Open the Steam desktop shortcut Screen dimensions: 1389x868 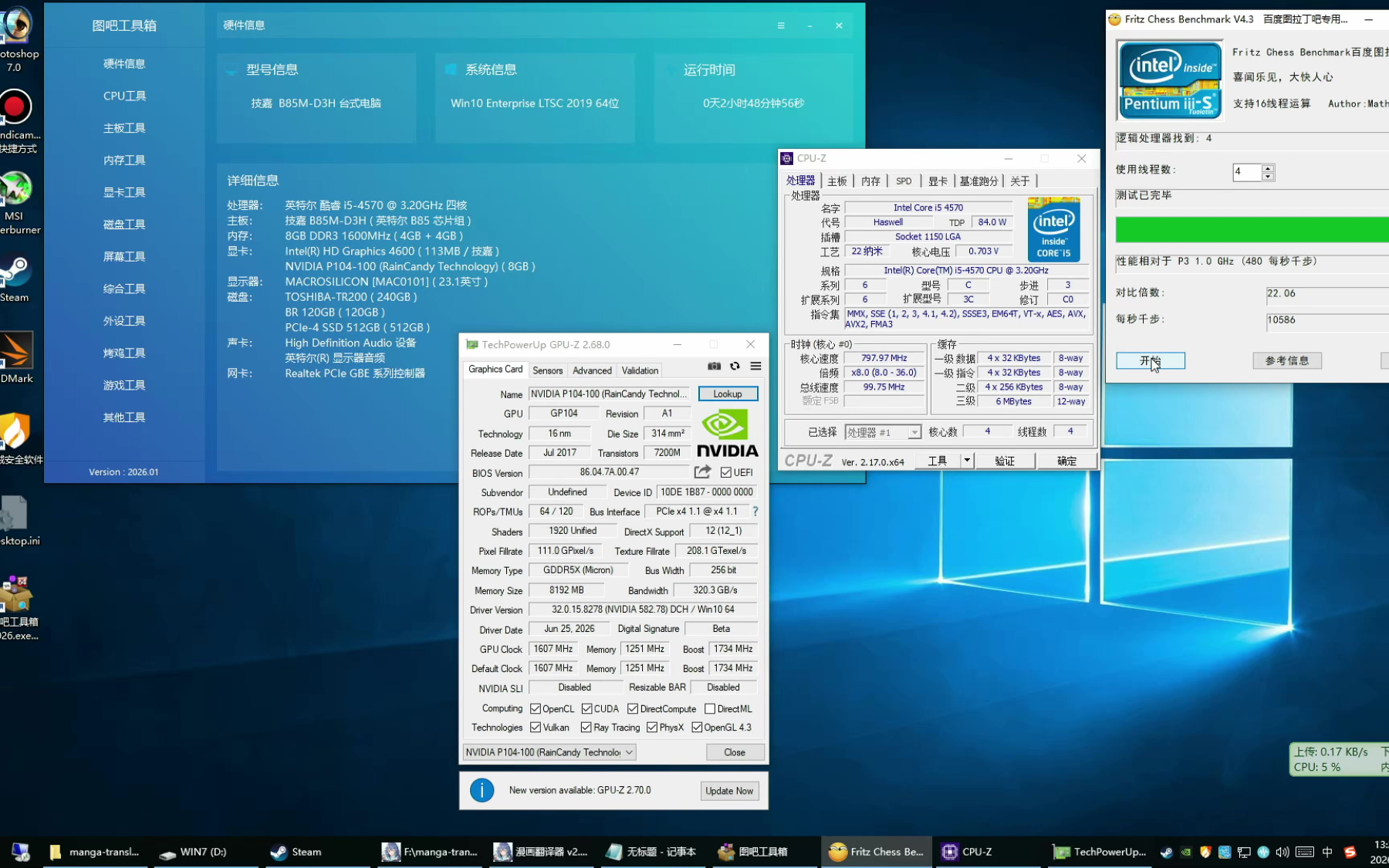(15, 278)
